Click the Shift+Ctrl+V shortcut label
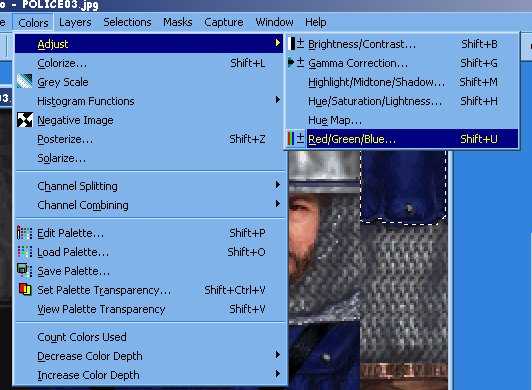532x390 pixels. click(235, 290)
